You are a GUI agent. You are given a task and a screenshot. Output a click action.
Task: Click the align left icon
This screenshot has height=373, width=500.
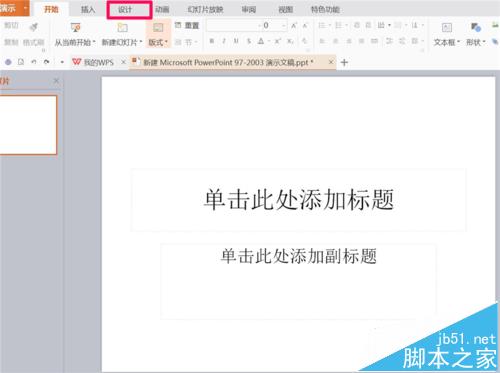[322, 41]
